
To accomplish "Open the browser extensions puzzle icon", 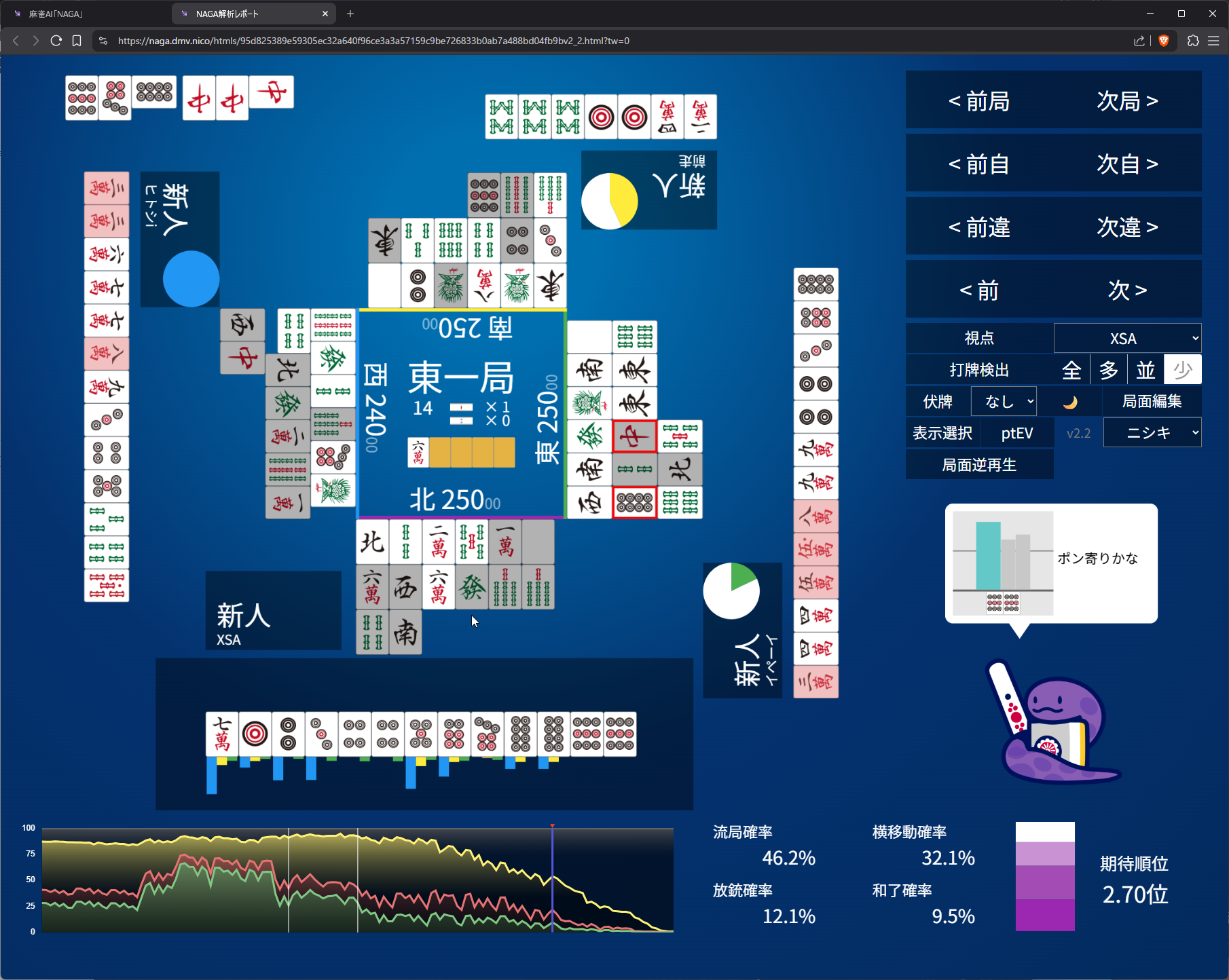I will point(1193,41).
